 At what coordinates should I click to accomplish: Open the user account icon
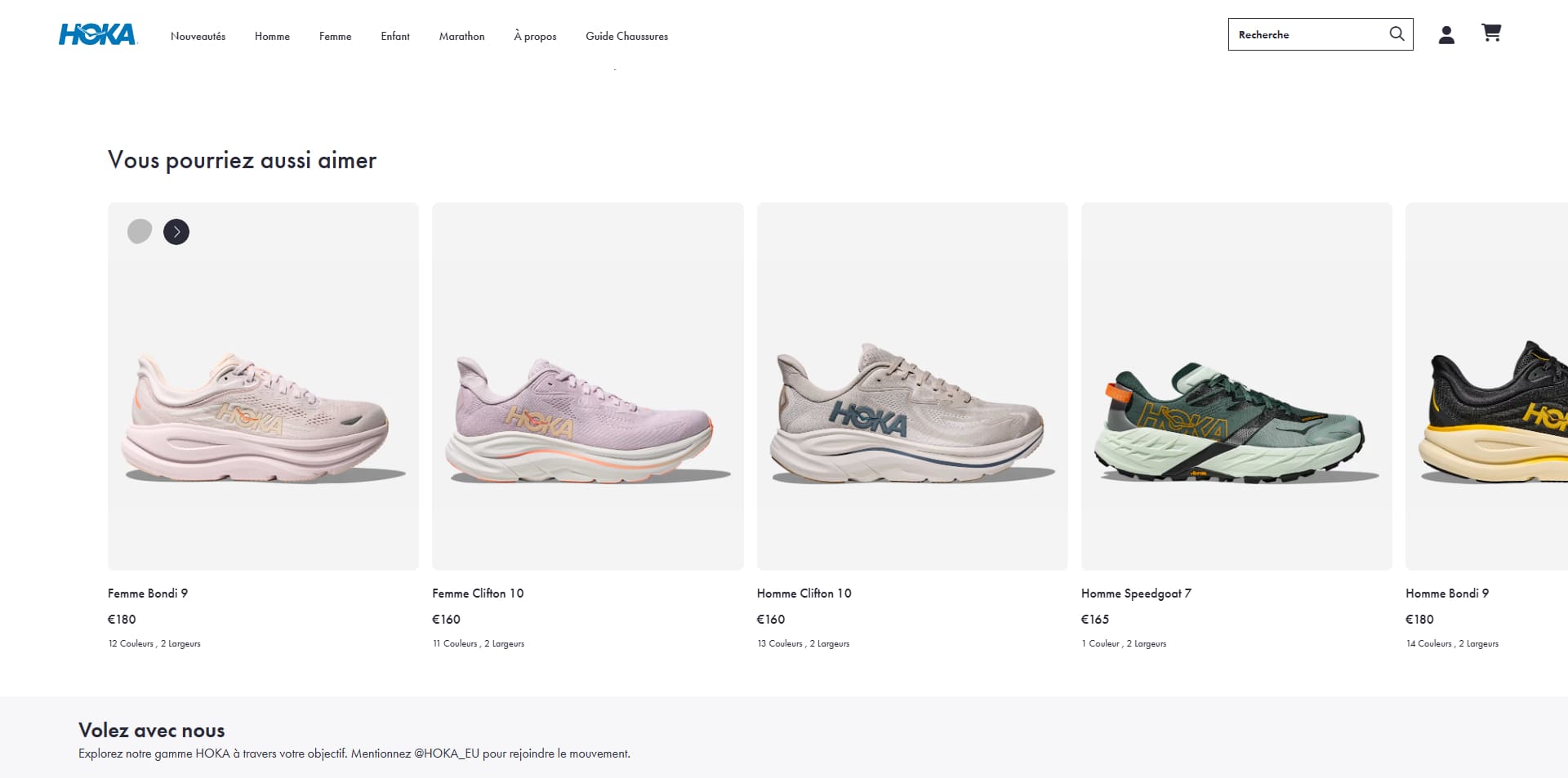click(x=1446, y=34)
